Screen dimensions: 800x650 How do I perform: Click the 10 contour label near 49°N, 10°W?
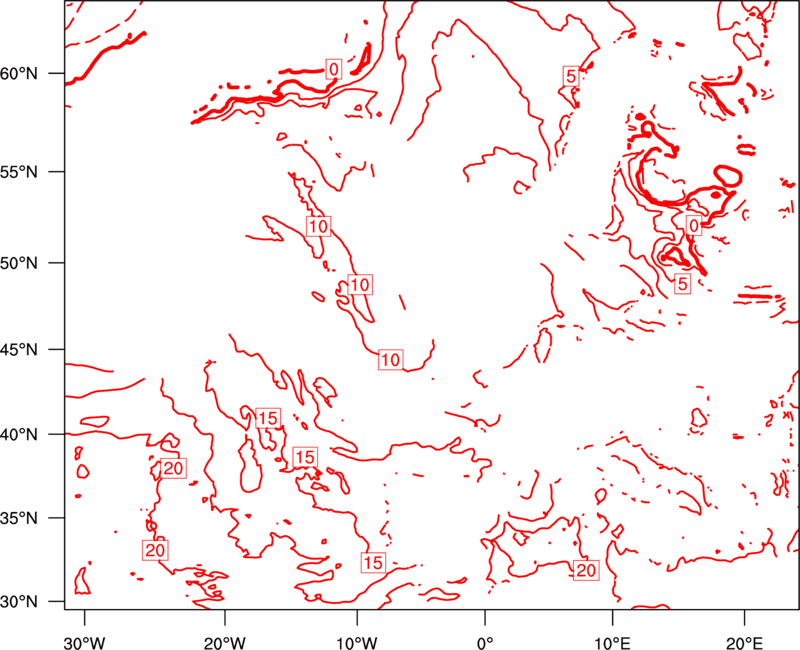[360, 284]
